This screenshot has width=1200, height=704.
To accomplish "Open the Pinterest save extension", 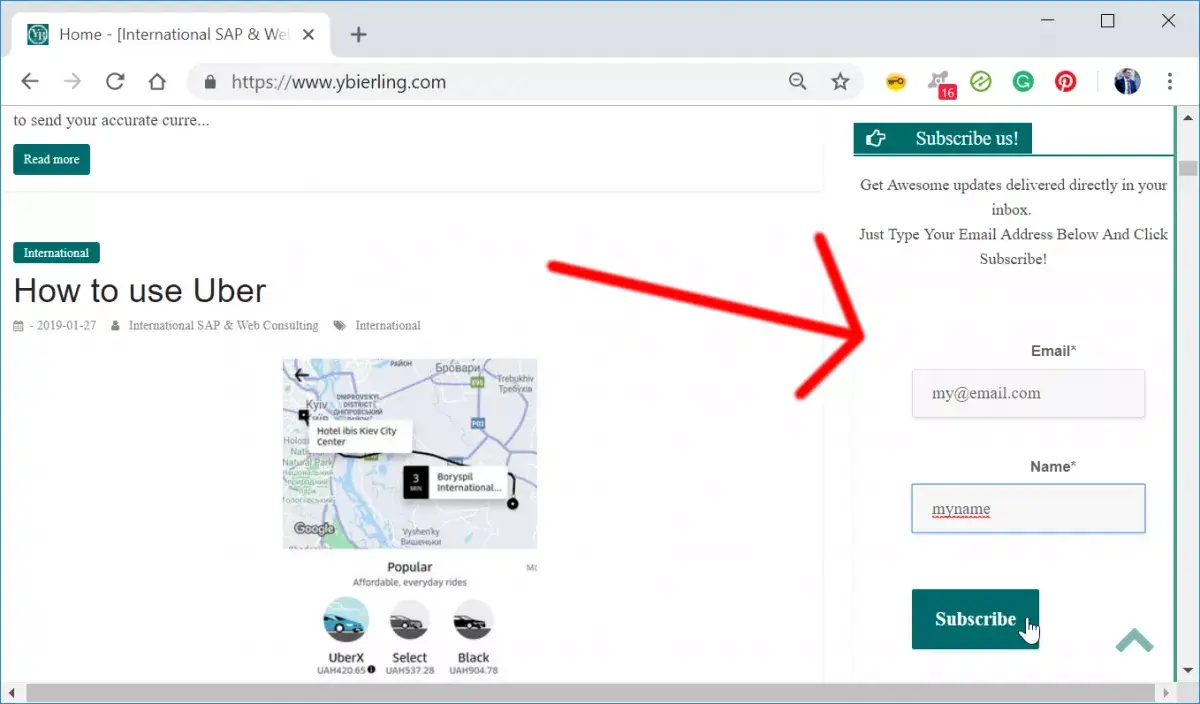I will click(x=1066, y=82).
